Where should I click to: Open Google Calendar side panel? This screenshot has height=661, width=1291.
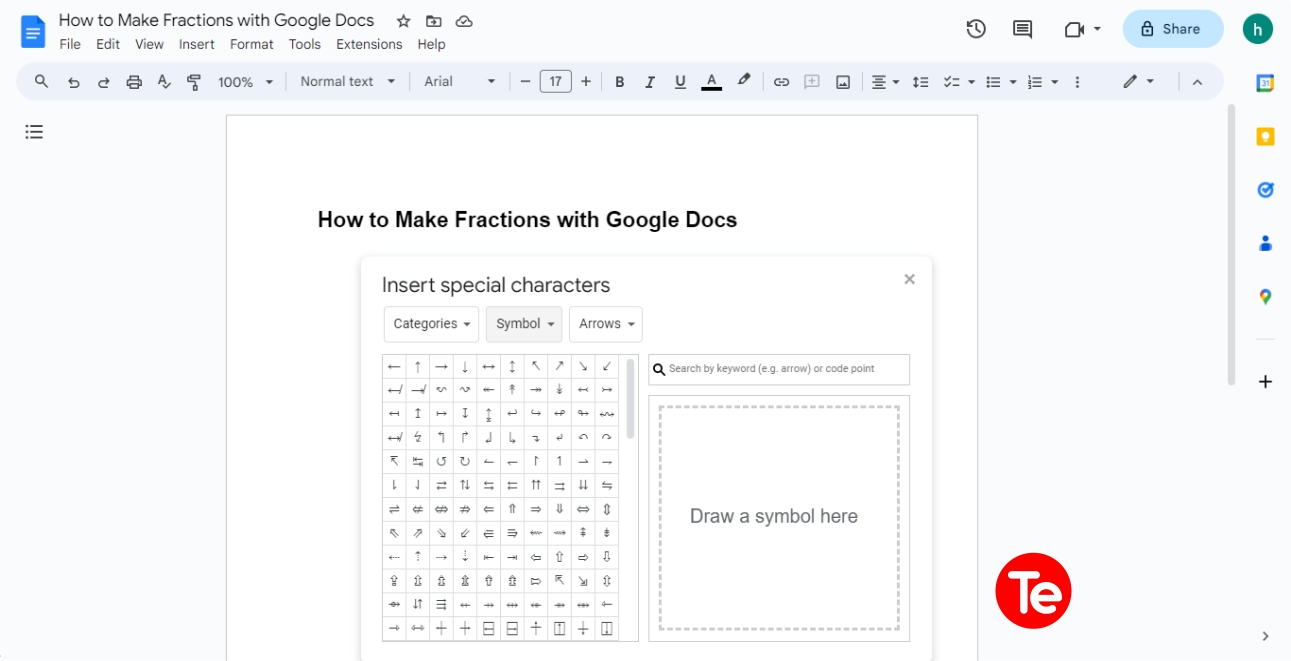(1265, 84)
